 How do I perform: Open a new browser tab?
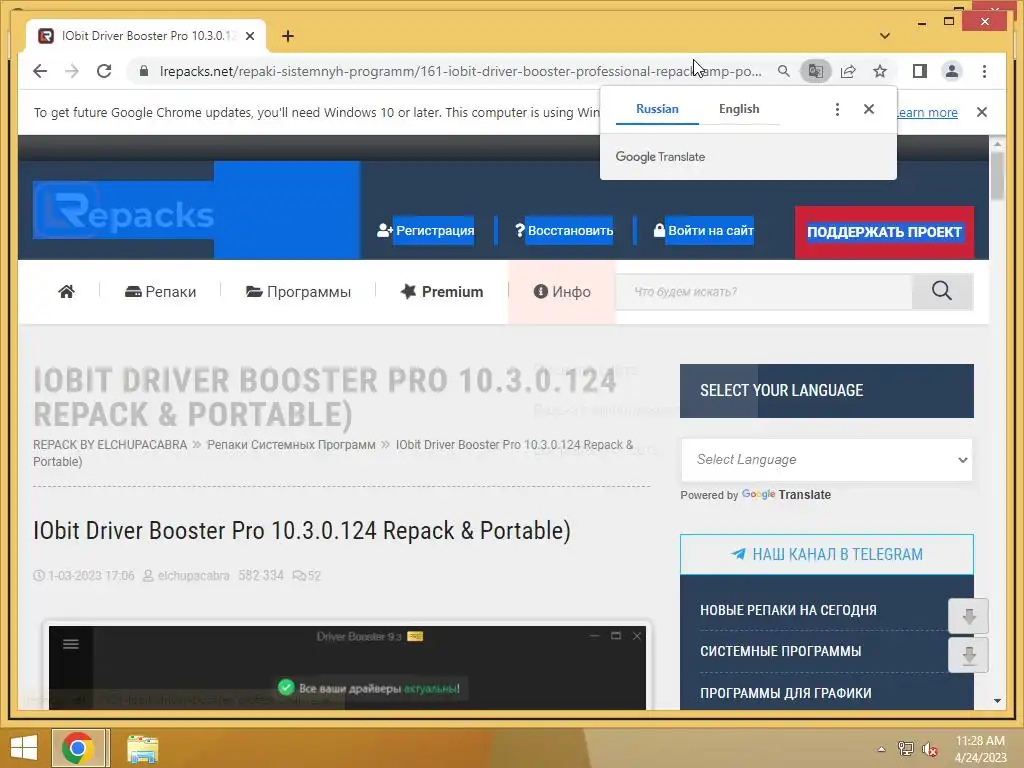tap(288, 36)
